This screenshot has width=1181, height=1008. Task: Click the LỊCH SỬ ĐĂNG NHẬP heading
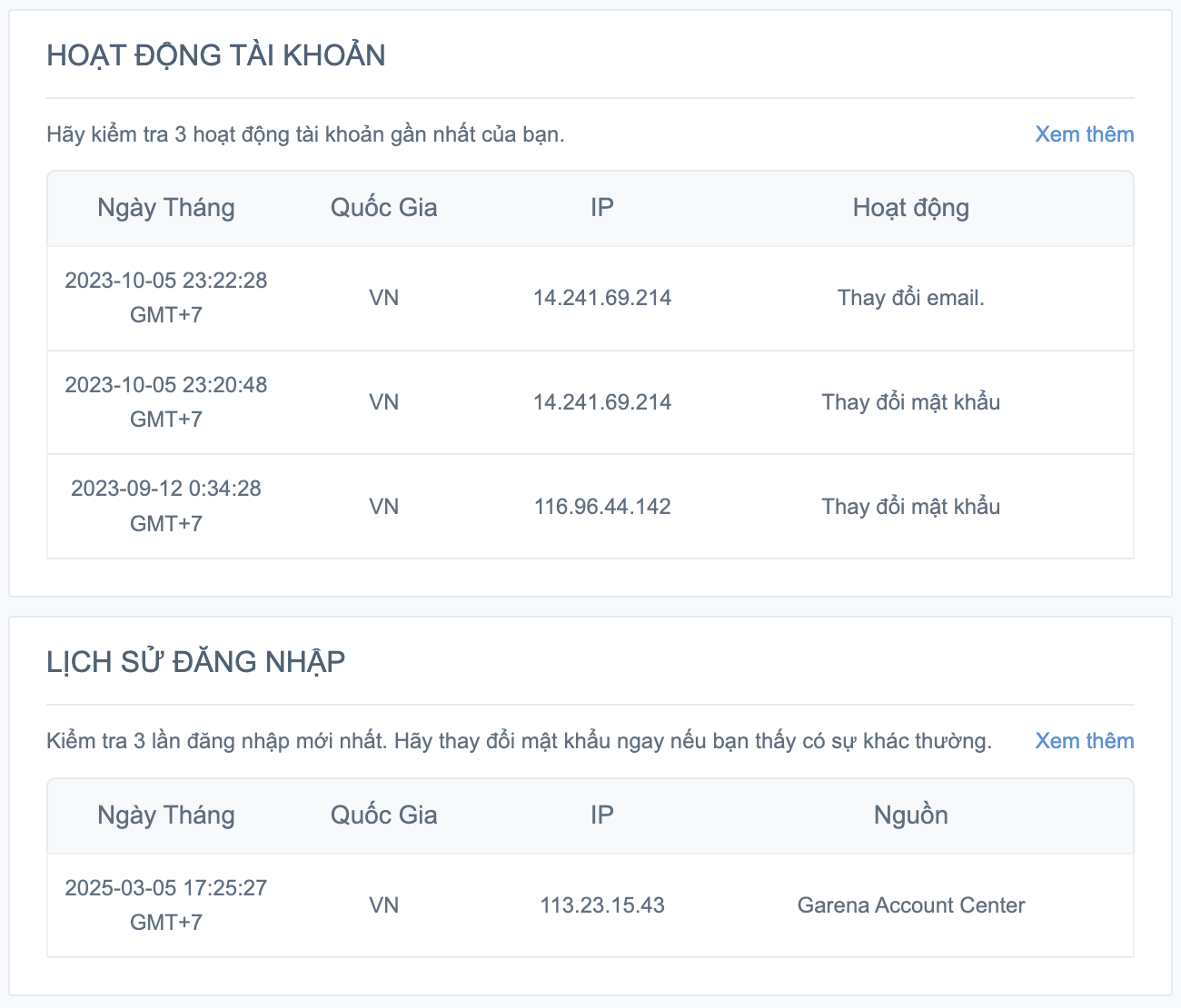pyautogui.click(x=196, y=662)
